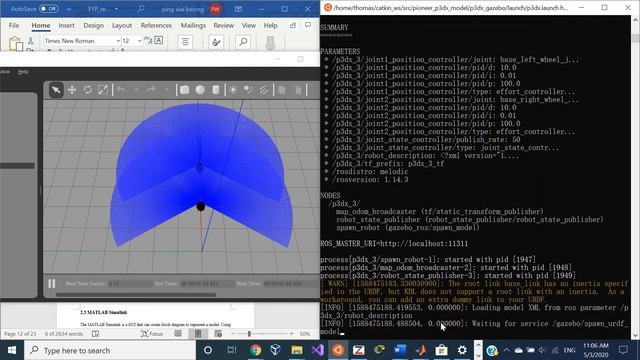Screen dimensions: 640x360
Task: Pause the Gazebo simulation
Action: tap(52, 283)
